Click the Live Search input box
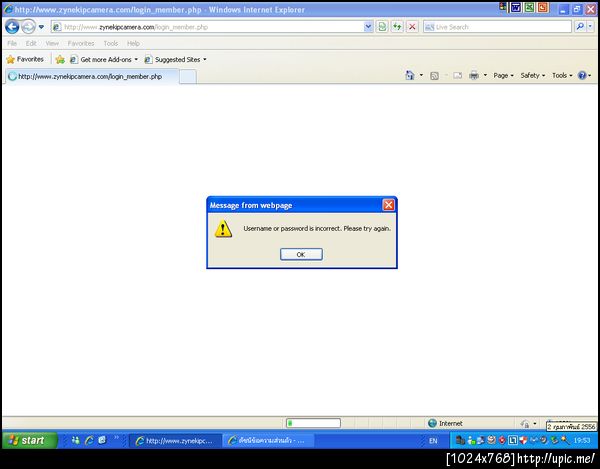Screen dimensions: 600x469 pos(497,27)
